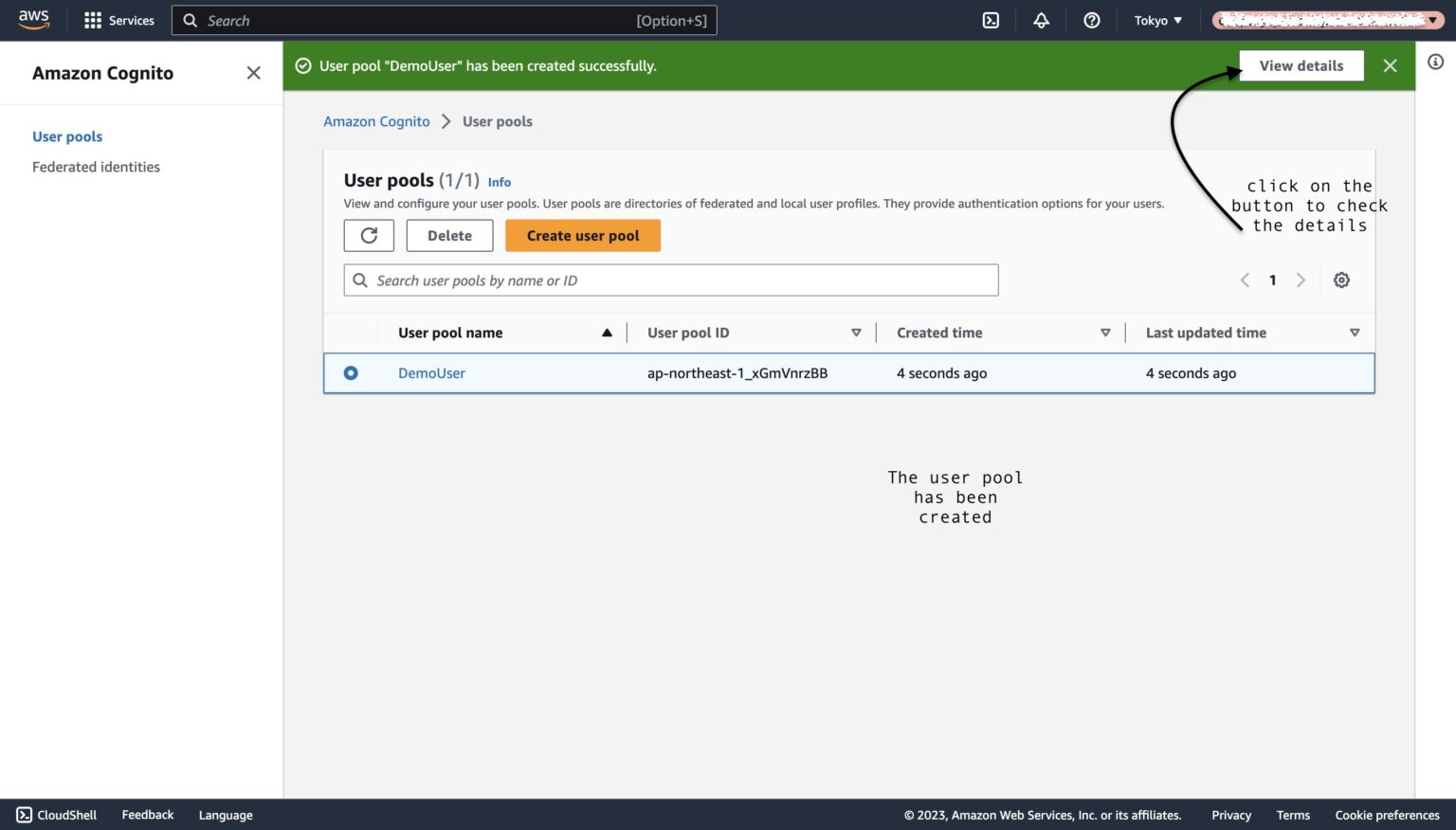Open CloudShell from the bottom status bar
This screenshot has height=830, width=1456.
pyautogui.click(x=55, y=814)
